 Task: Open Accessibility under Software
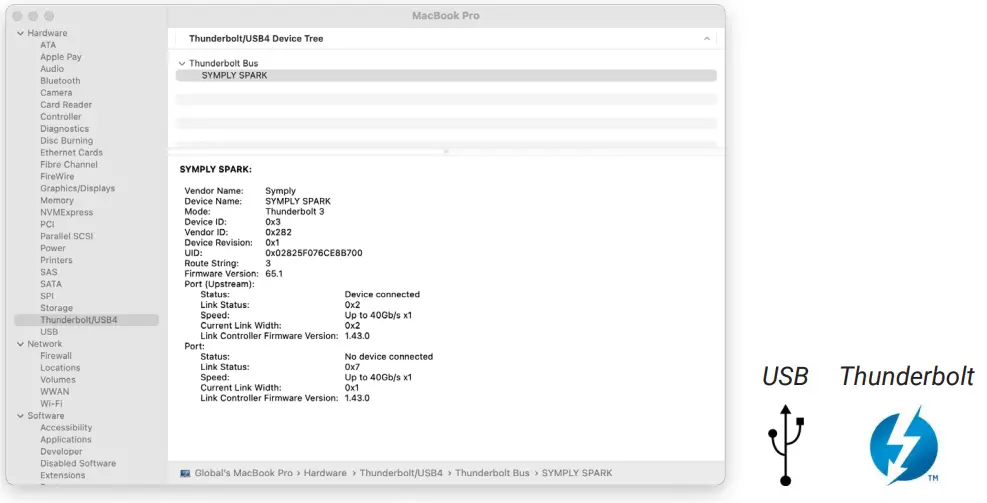point(66,428)
